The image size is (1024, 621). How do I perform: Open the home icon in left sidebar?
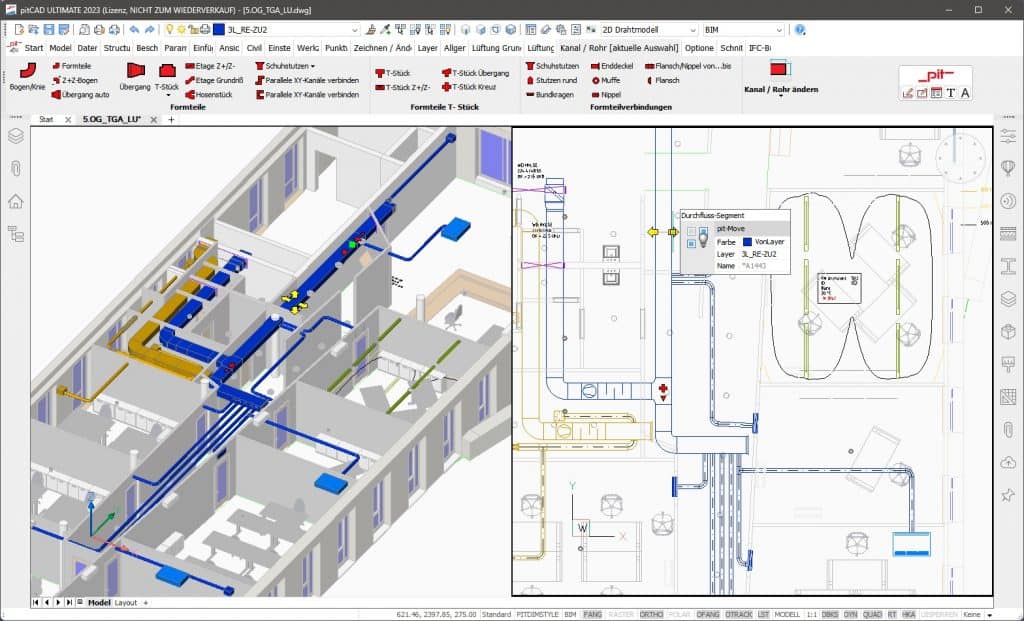point(16,201)
